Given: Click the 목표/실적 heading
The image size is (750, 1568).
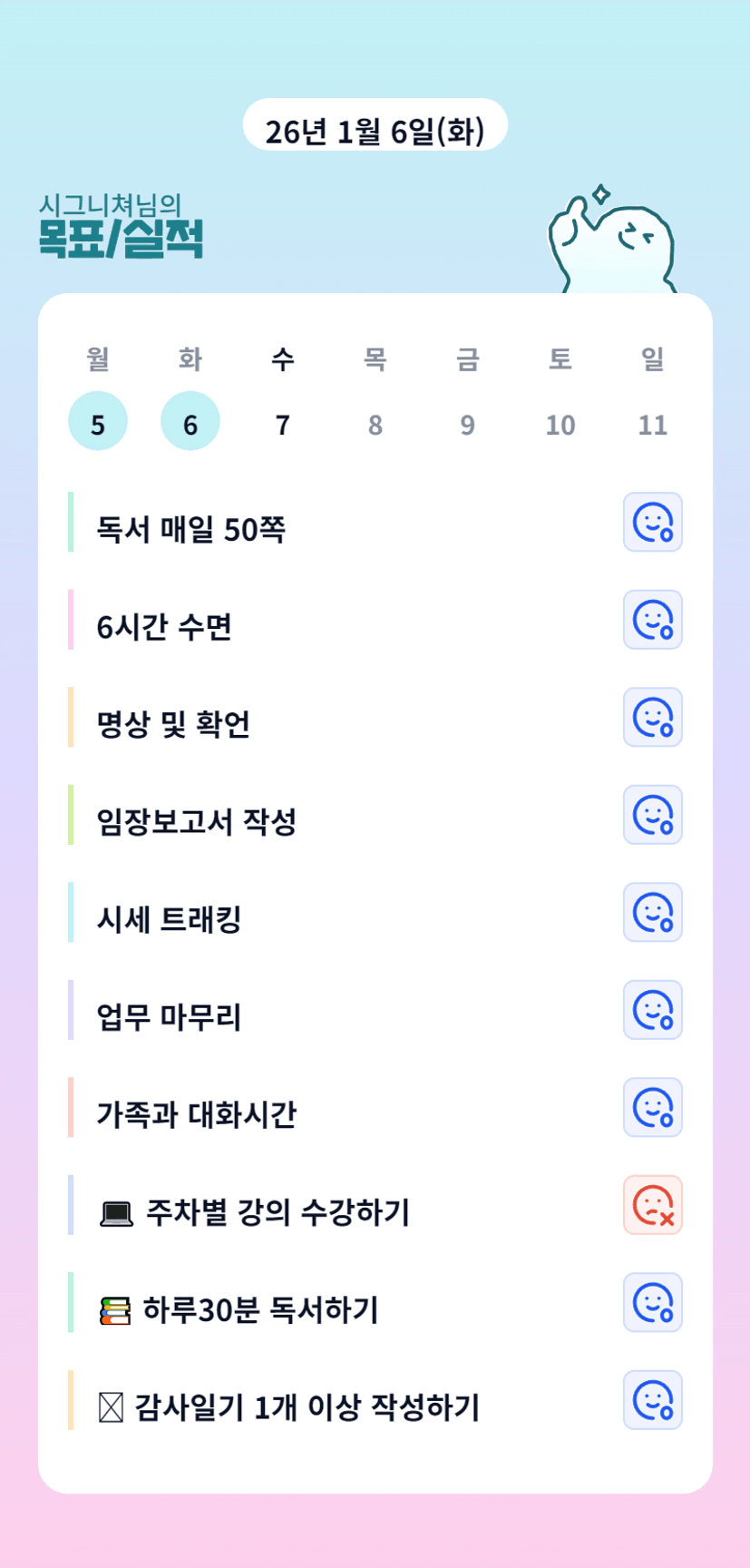Looking at the screenshot, I should [121, 239].
